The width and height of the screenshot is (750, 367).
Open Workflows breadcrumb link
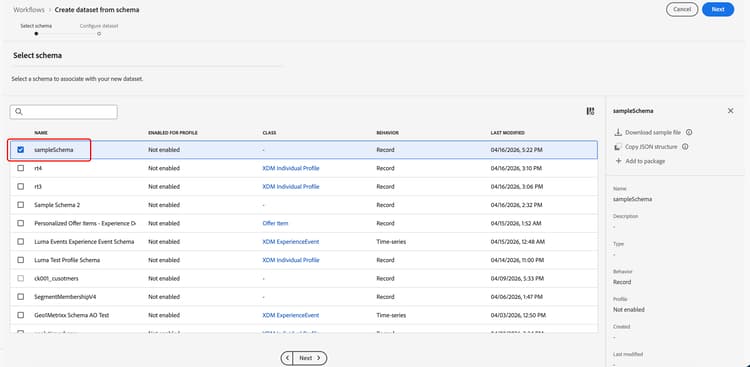(29, 10)
